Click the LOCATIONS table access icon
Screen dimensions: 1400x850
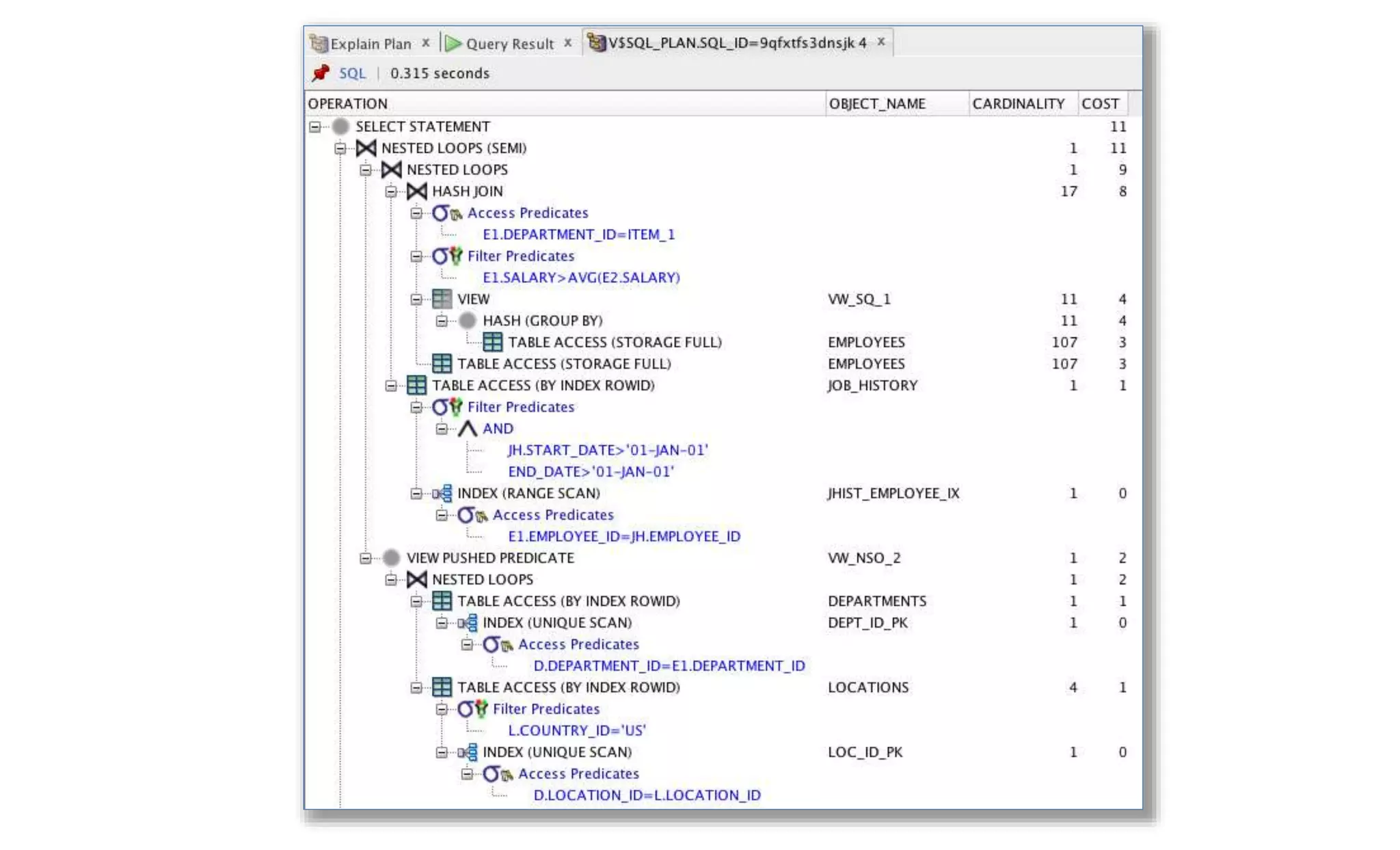pyautogui.click(x=442, y=687)
